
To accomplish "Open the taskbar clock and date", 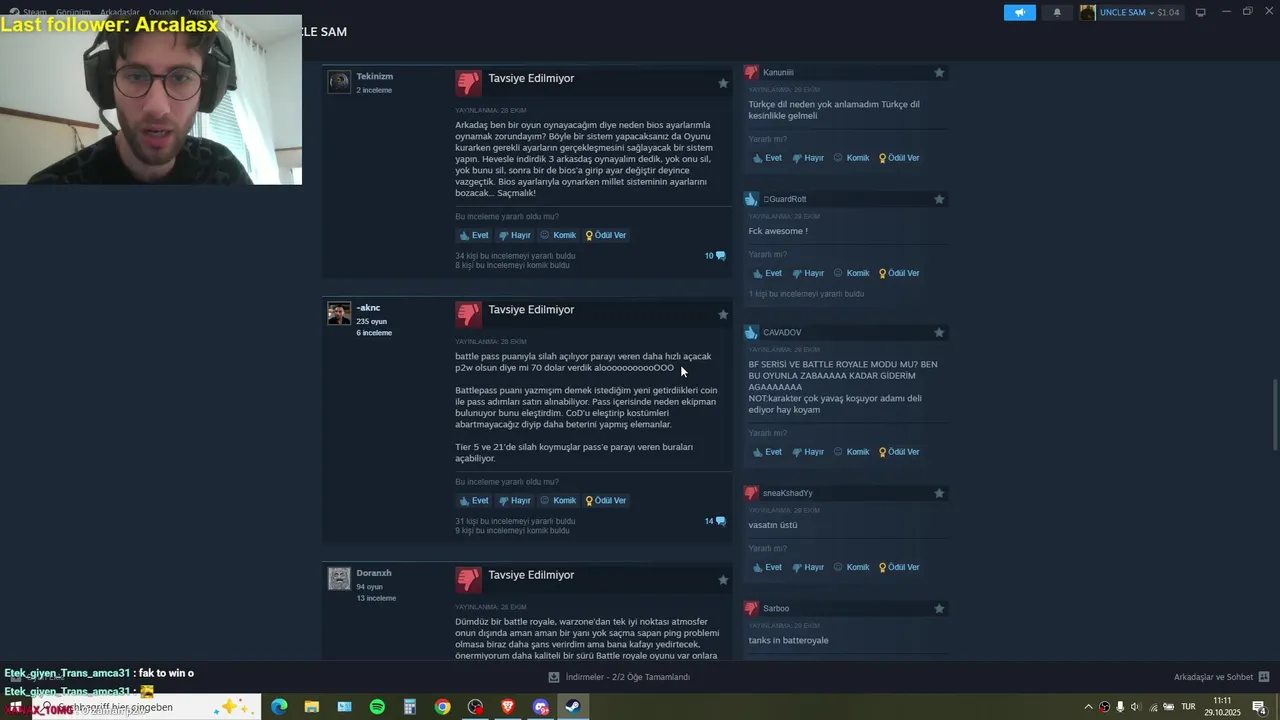I will (x=1222, y=707).
